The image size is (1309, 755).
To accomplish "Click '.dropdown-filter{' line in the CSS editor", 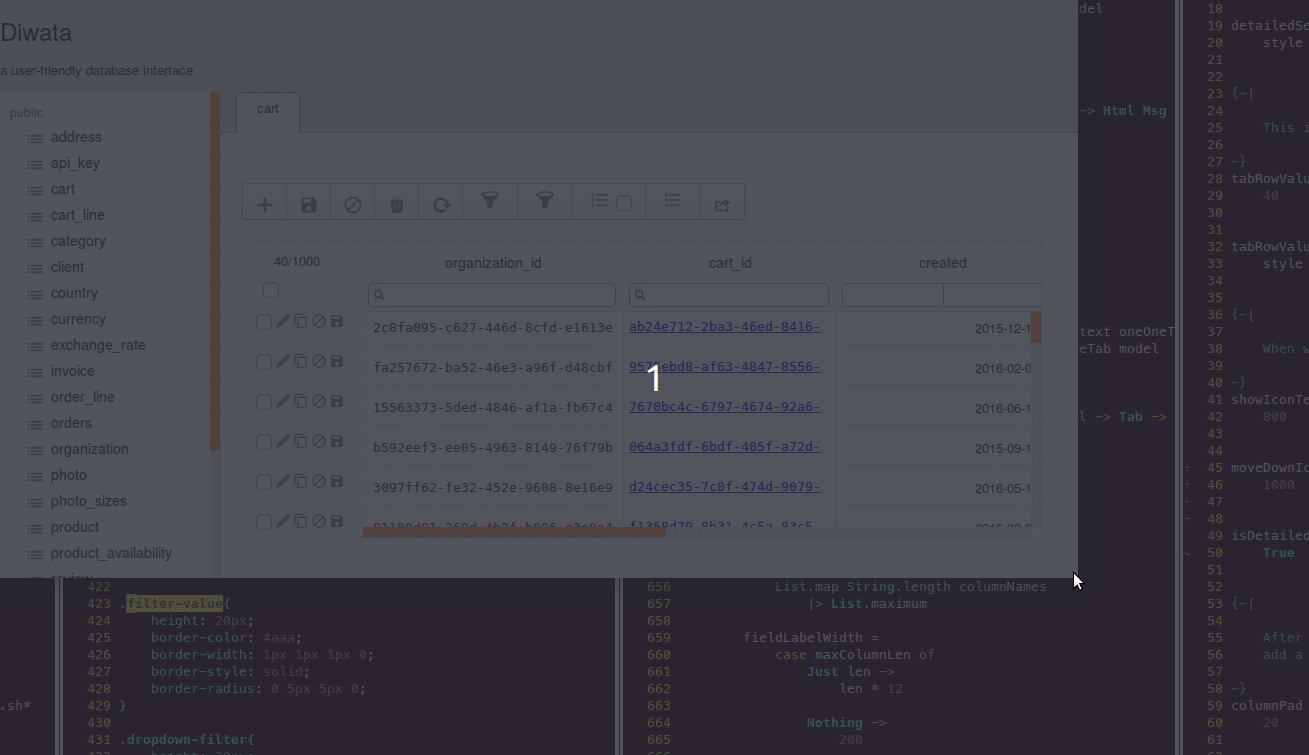I will pos(187,739).
